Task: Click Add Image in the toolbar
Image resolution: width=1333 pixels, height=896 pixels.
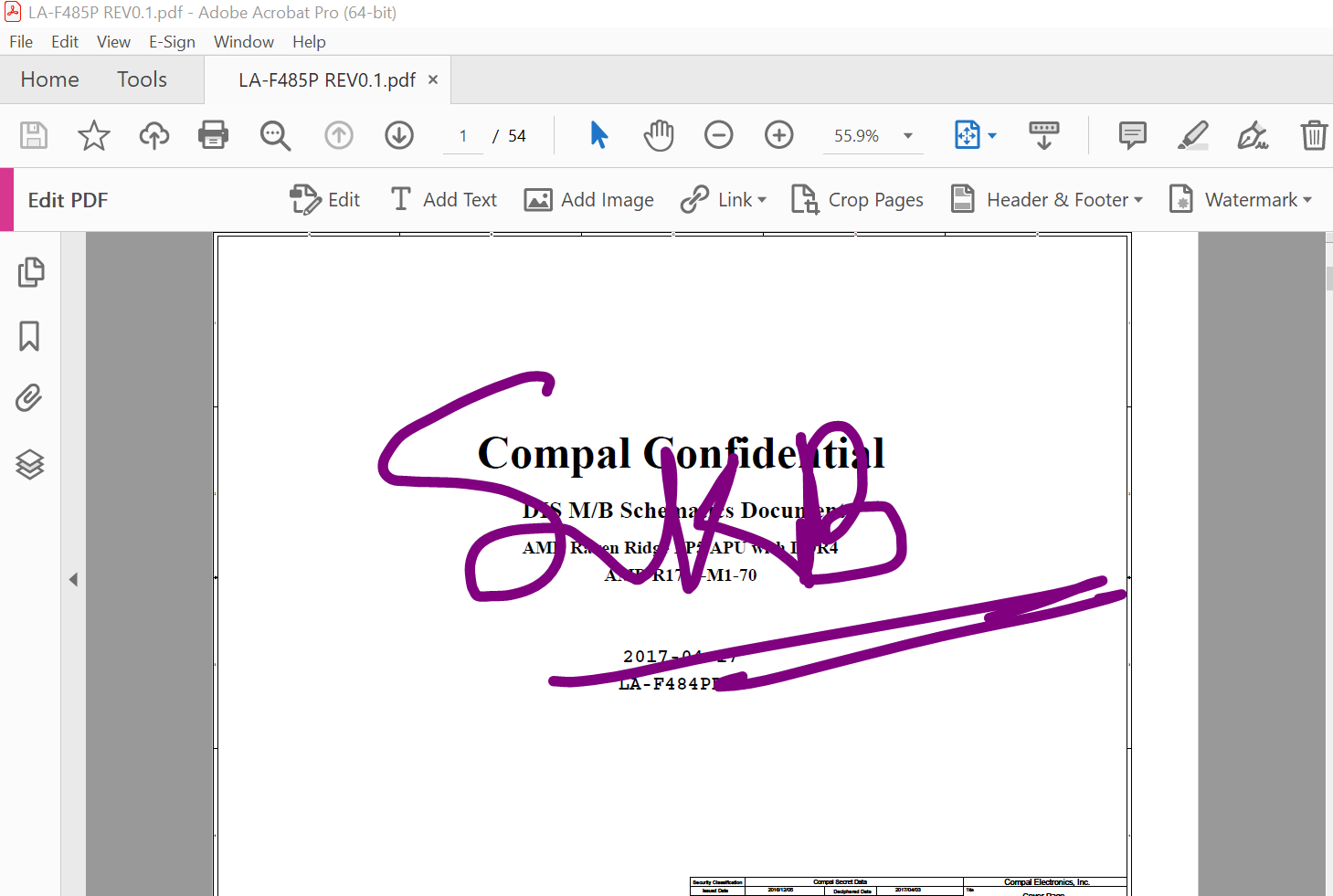Action: tap(588, 199)
